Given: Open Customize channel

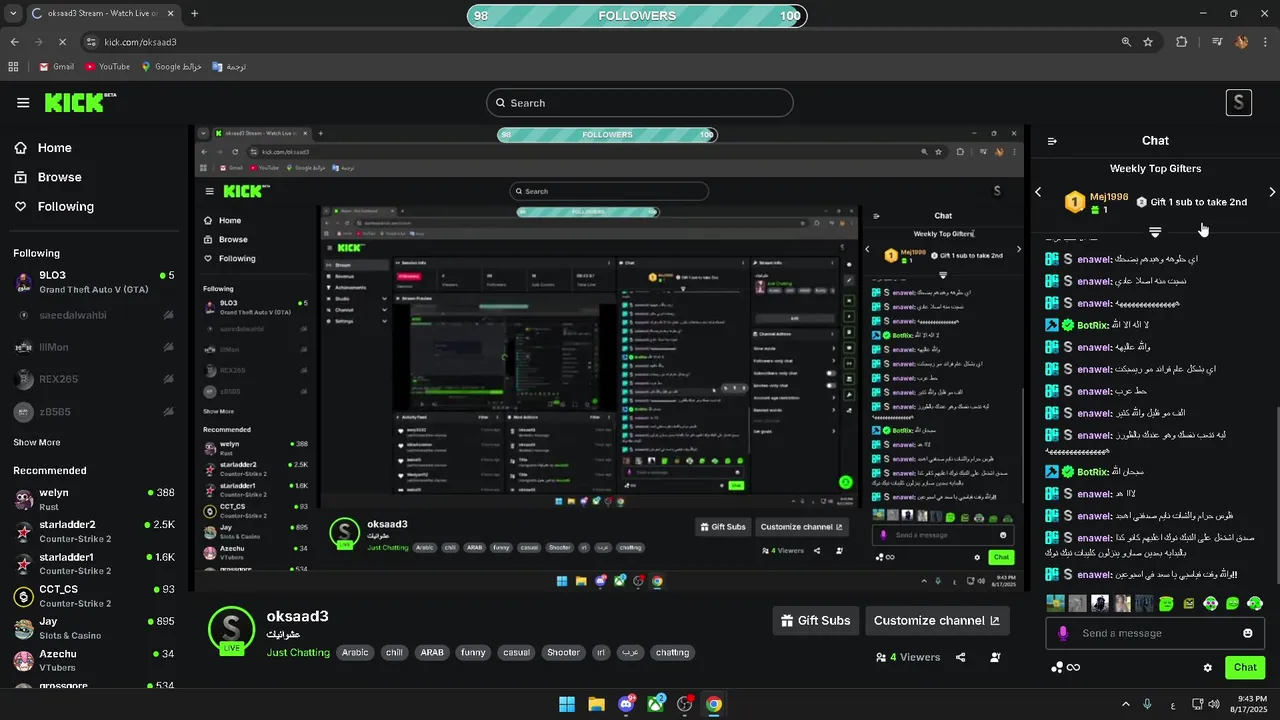Looking at the screenshot, I should tap(937, 620).
